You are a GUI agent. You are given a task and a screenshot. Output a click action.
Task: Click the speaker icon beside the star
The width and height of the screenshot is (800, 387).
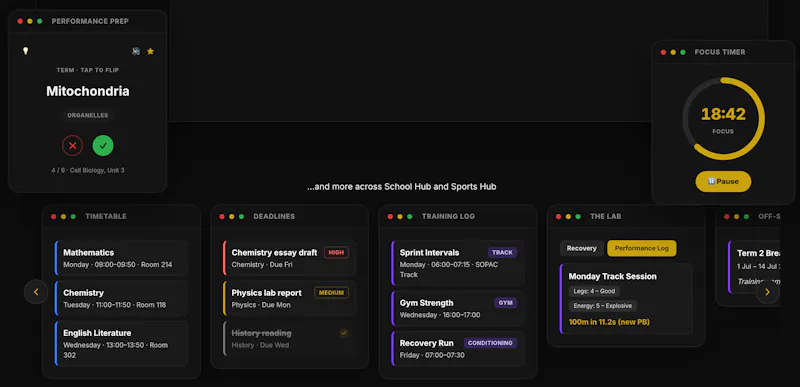136,51
